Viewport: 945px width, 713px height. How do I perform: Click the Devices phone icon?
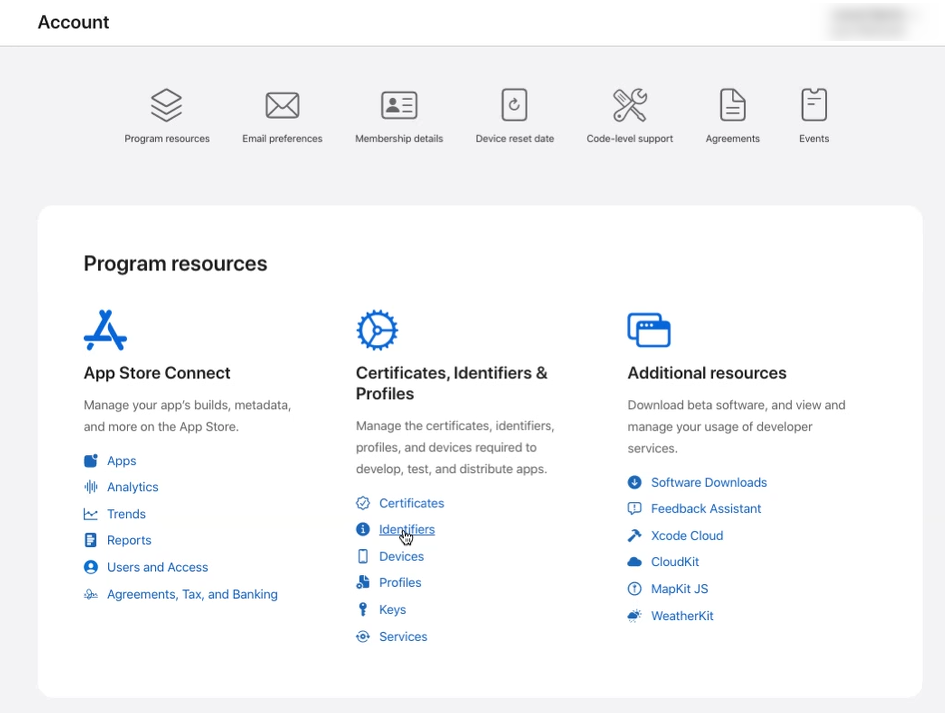[x=363, y=556]
